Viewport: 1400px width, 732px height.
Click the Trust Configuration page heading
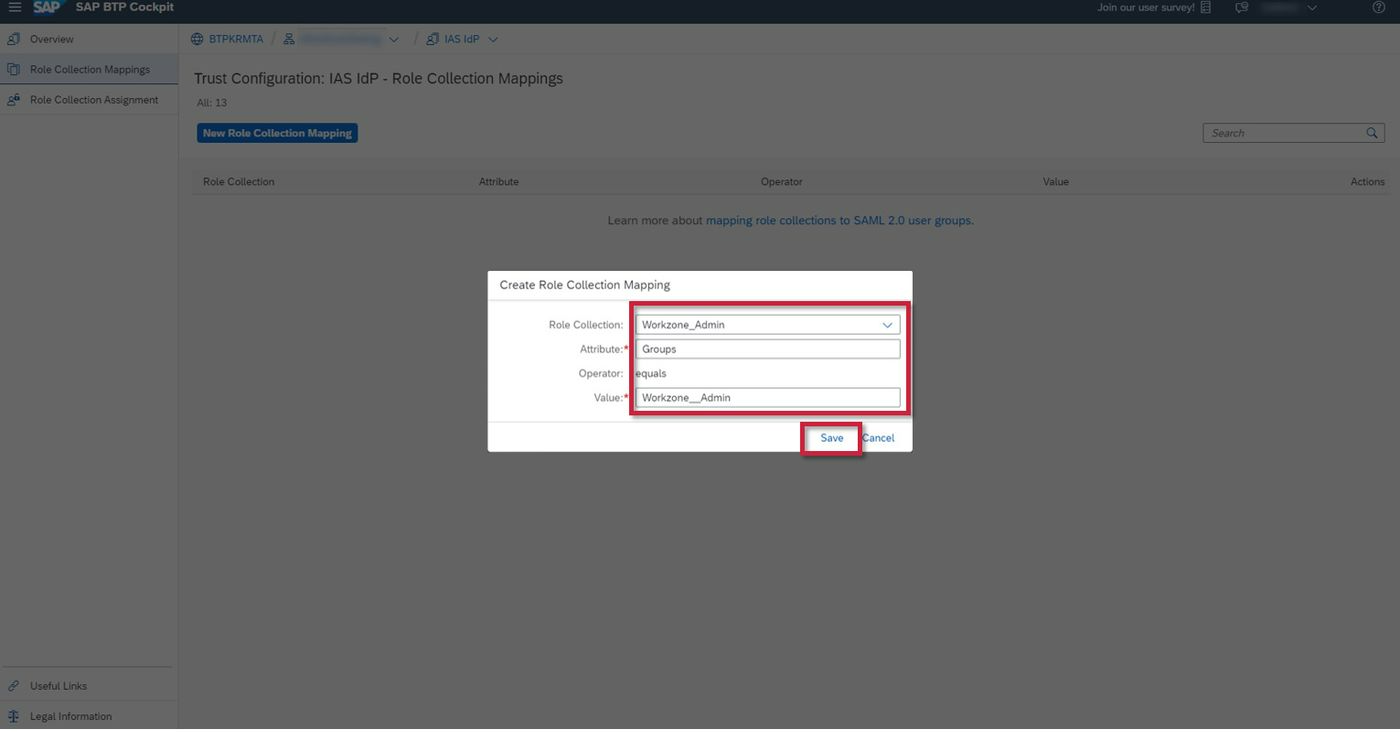tap(378, 79)
